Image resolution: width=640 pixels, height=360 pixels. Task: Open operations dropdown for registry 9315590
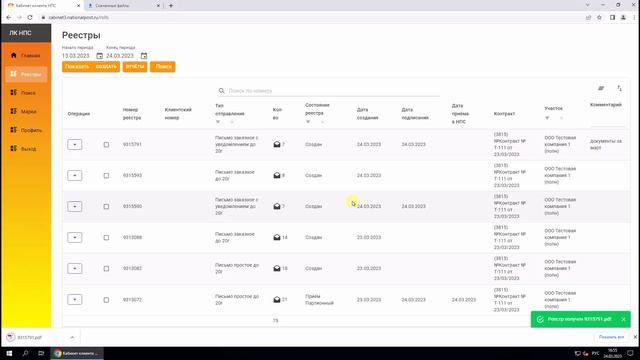(x=75, y=207)
